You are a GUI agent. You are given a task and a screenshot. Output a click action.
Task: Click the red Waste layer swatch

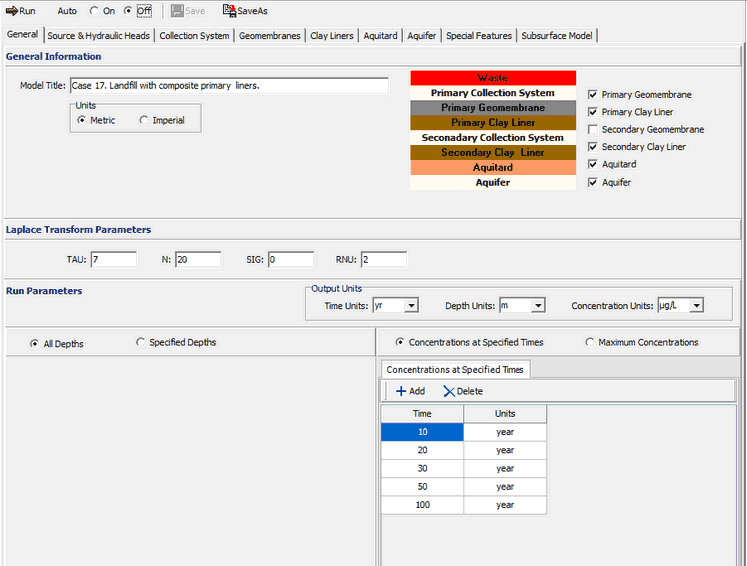[493, 78]
